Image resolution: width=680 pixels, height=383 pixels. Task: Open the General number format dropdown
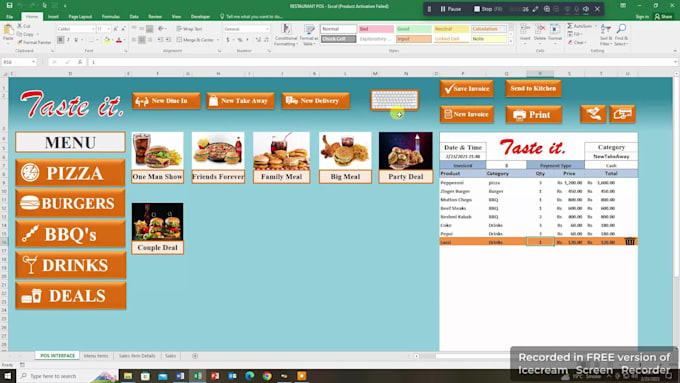(268, 29)
